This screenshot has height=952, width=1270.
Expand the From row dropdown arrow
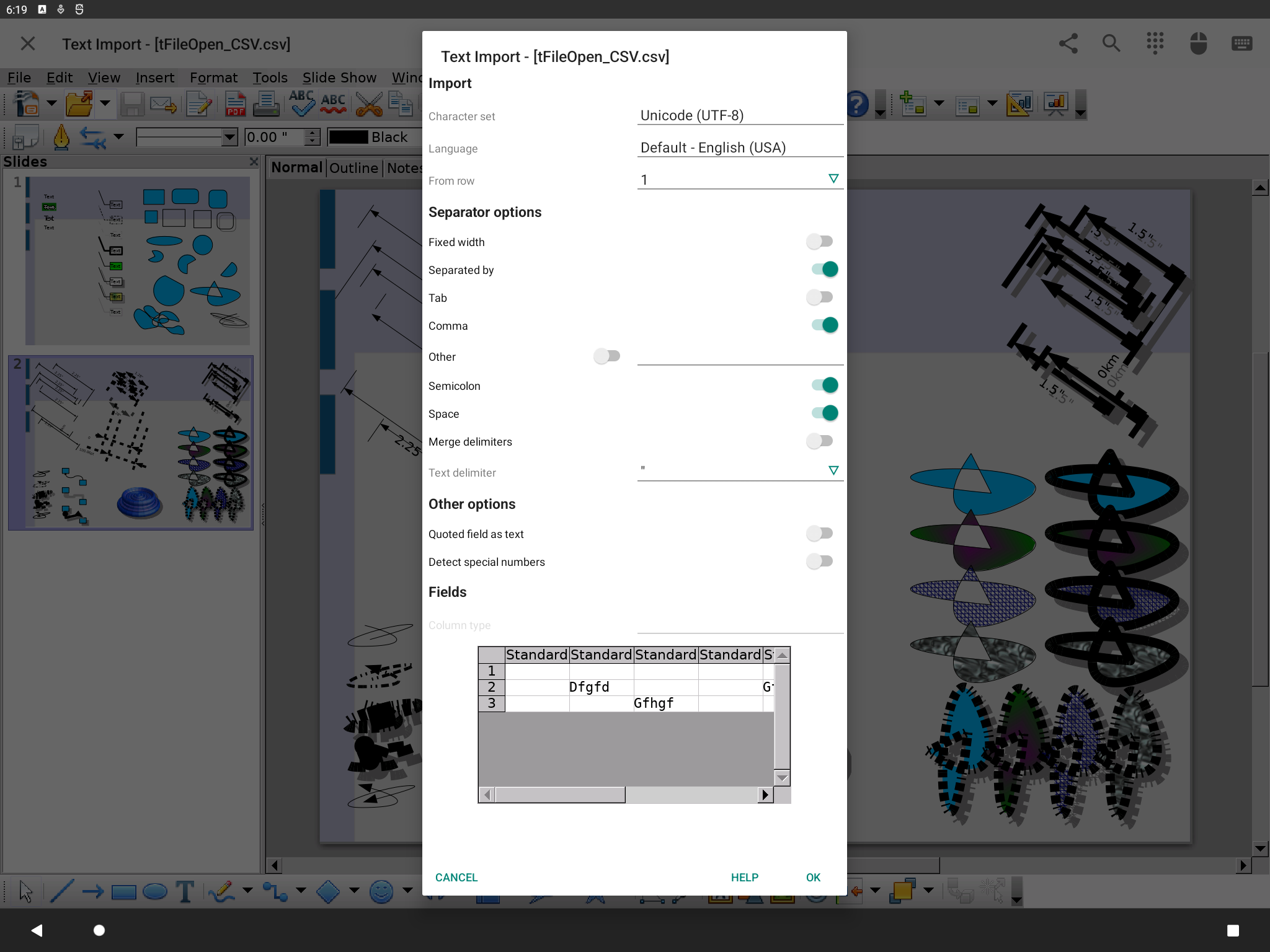pyautogui.click(x=833, y=179)
